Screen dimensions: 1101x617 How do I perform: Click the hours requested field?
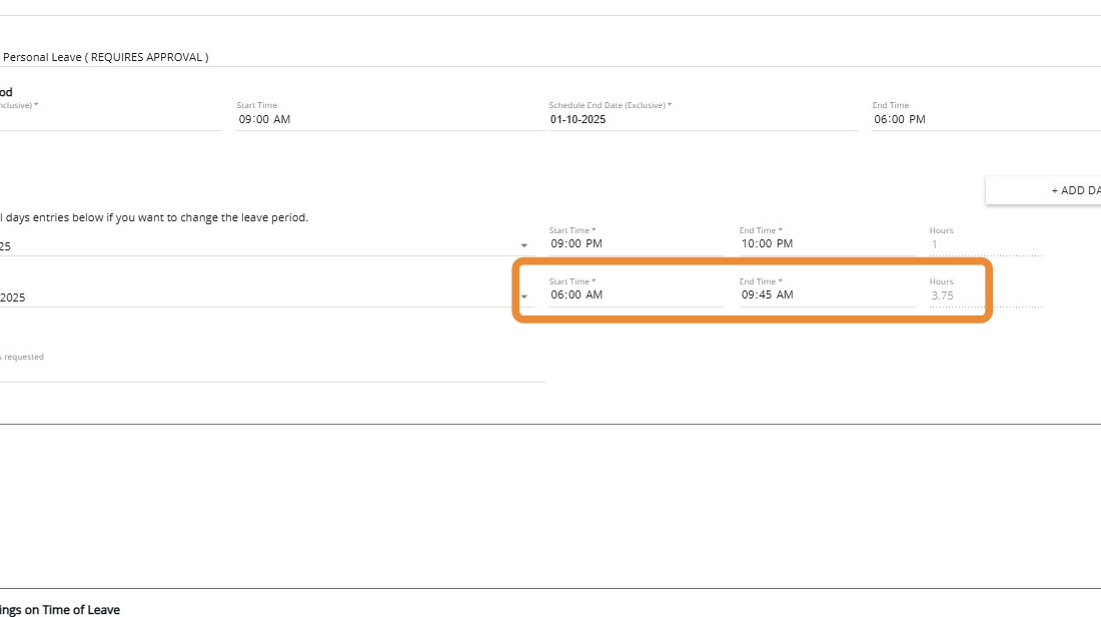270,371
